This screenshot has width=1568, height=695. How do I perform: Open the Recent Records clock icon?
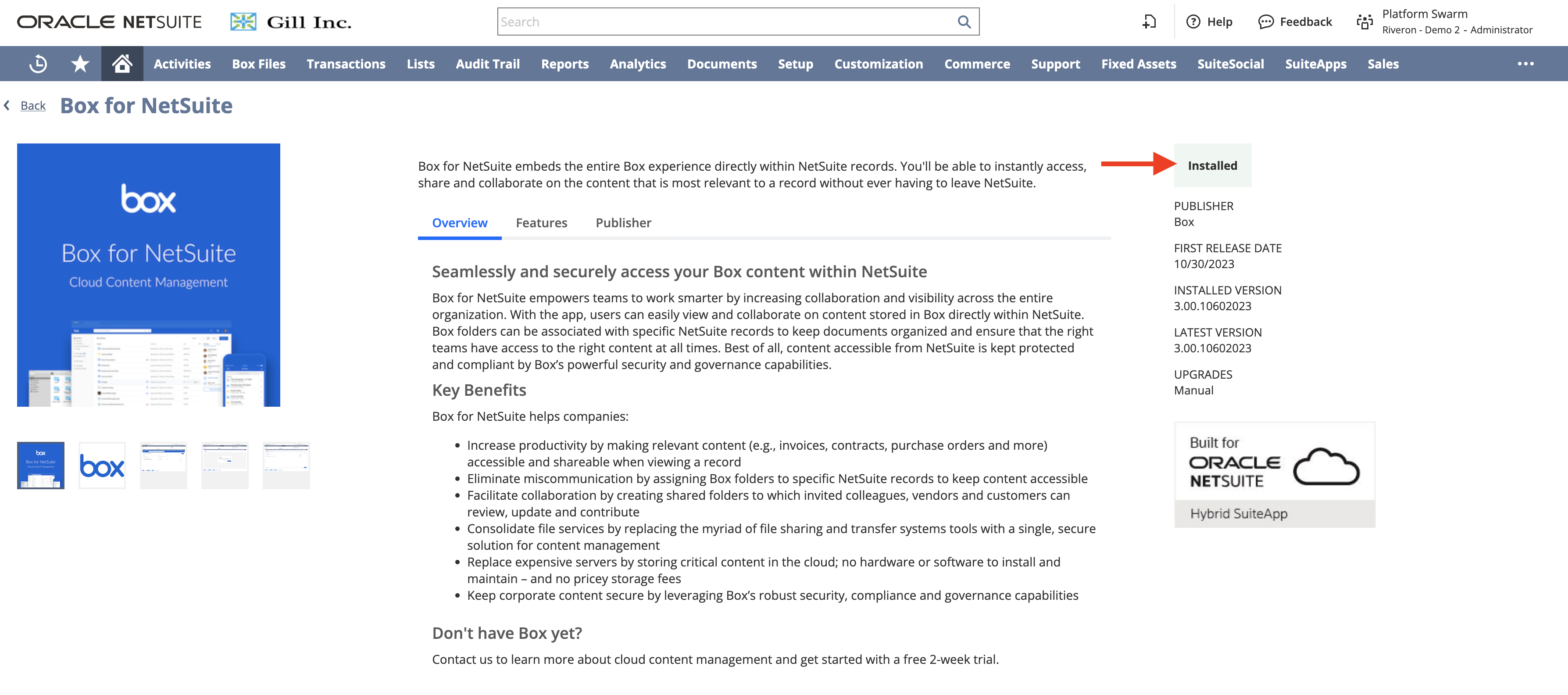pos(38,64)
